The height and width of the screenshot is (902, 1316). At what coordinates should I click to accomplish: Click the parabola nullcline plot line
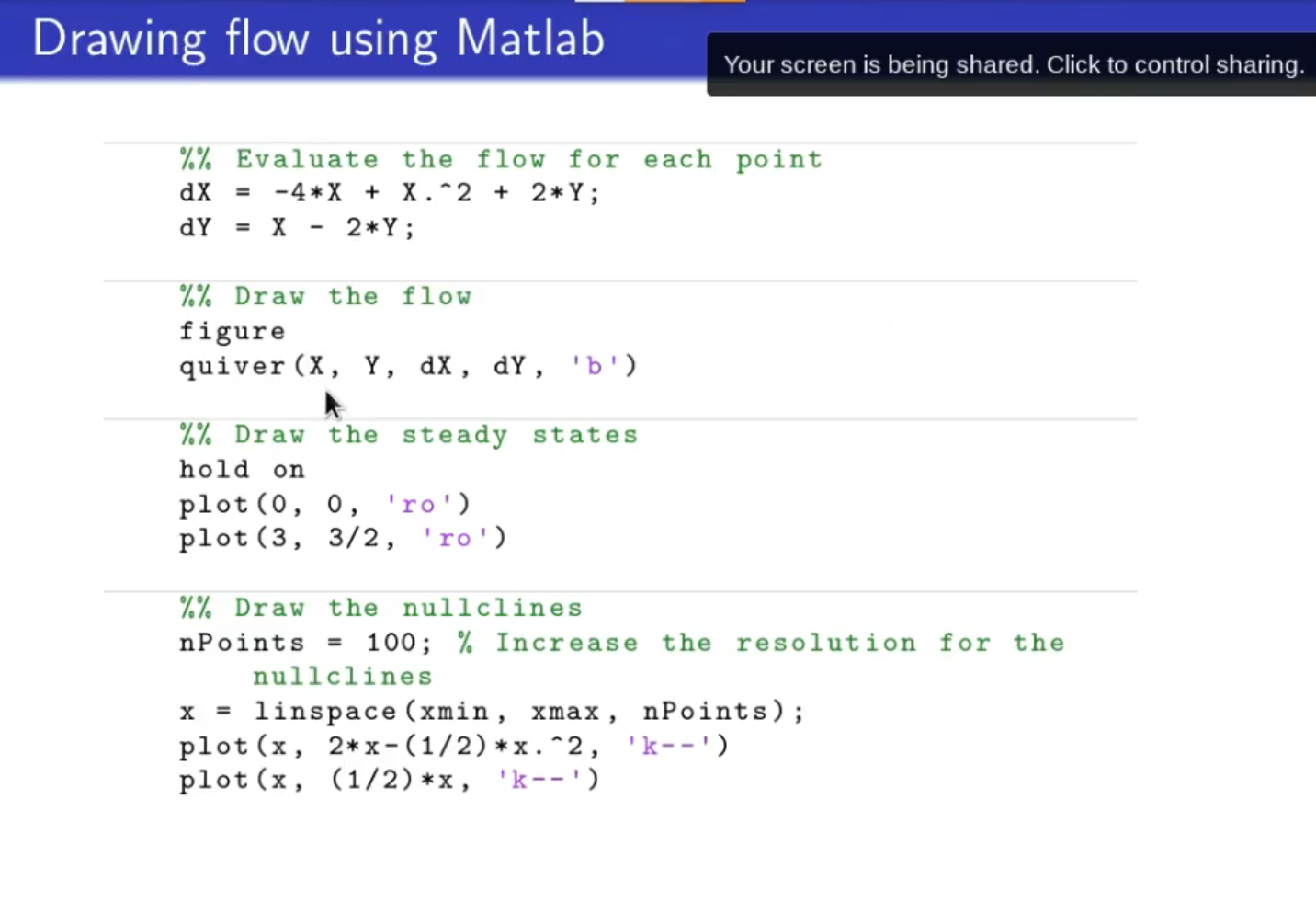(x=454, y=746)
